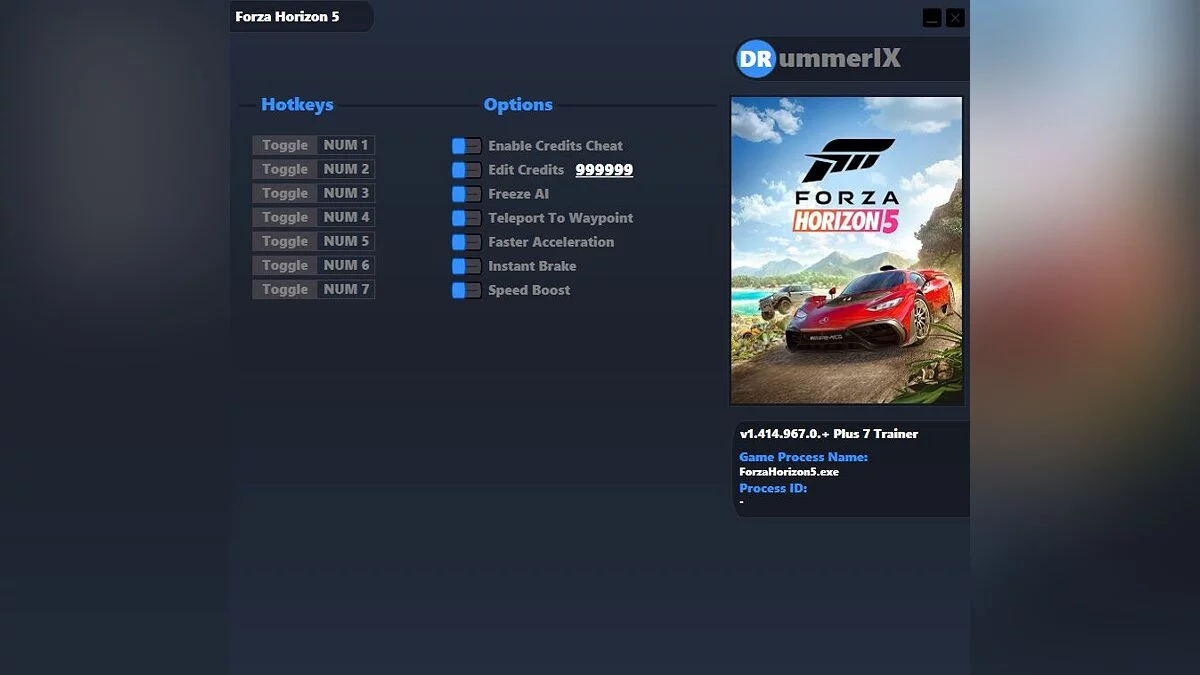The height and width of the screenshot is (675, 1200).
Task: Enable Freeze AI
Action: pos(466,193)
